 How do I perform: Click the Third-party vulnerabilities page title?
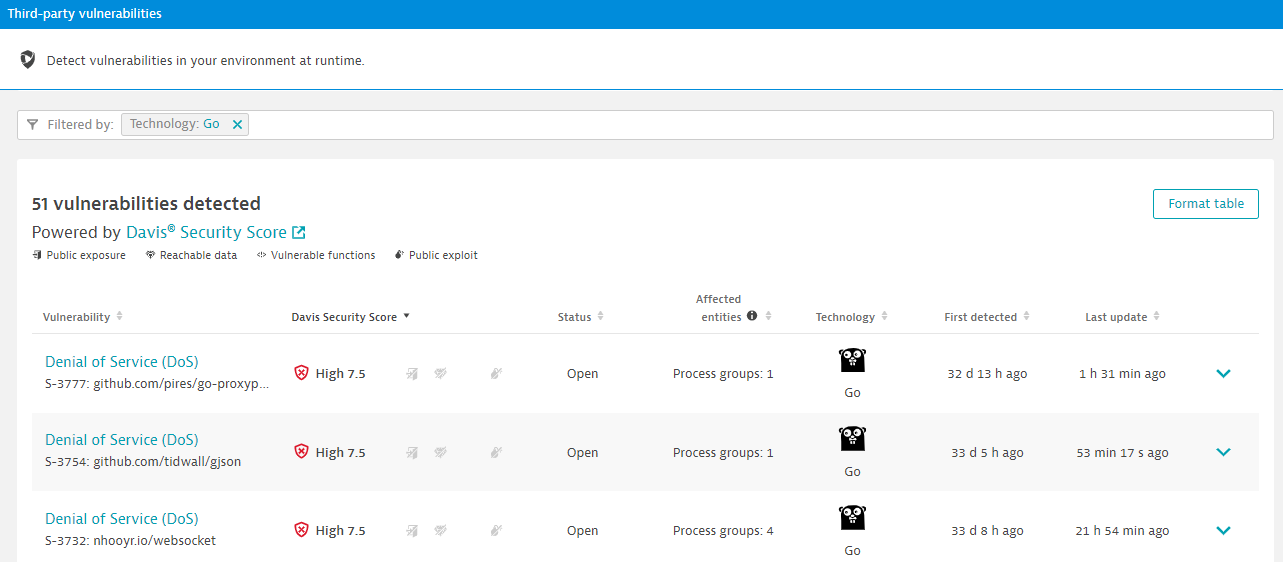click(85, 14)
